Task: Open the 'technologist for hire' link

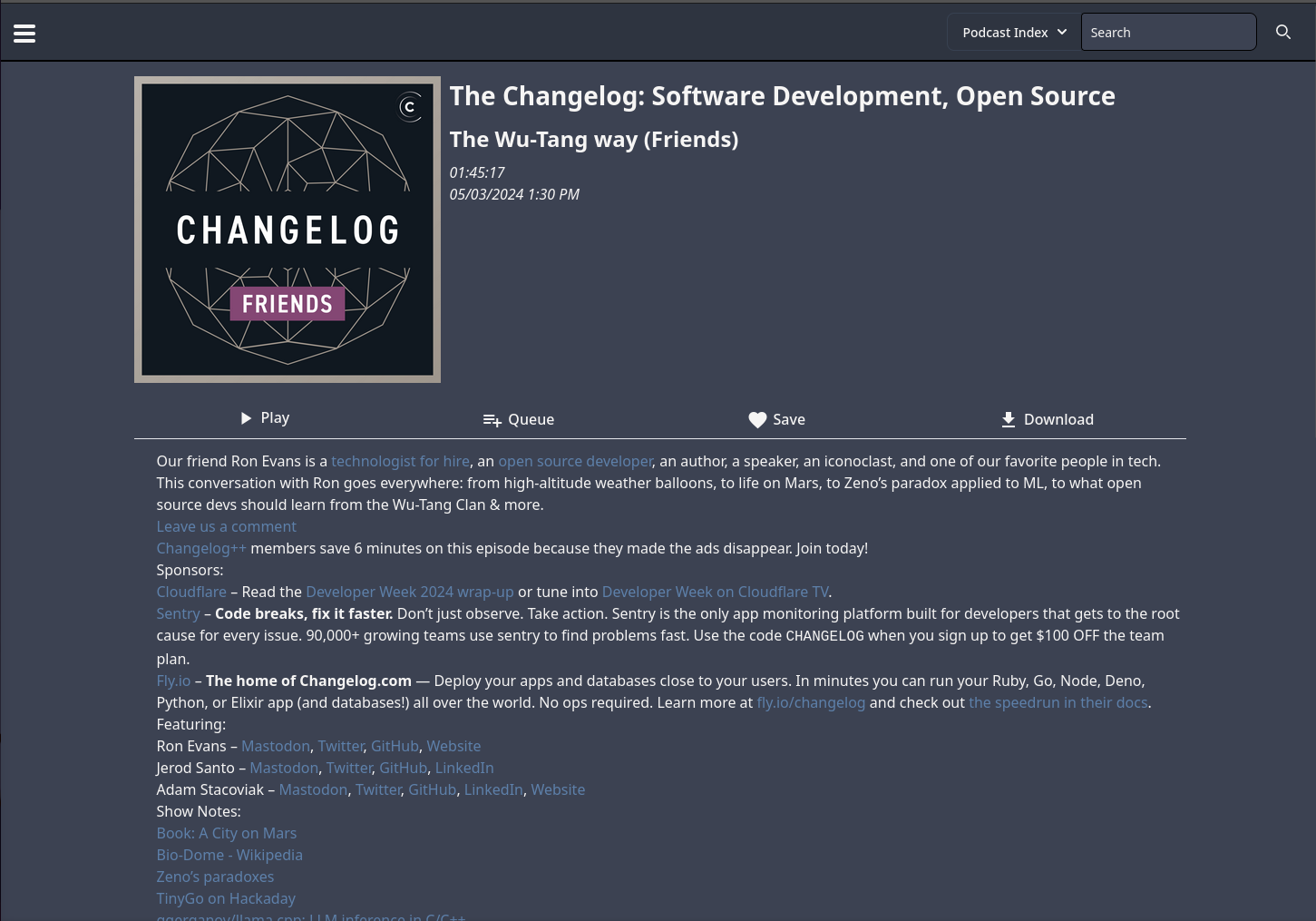Action: 400,461
